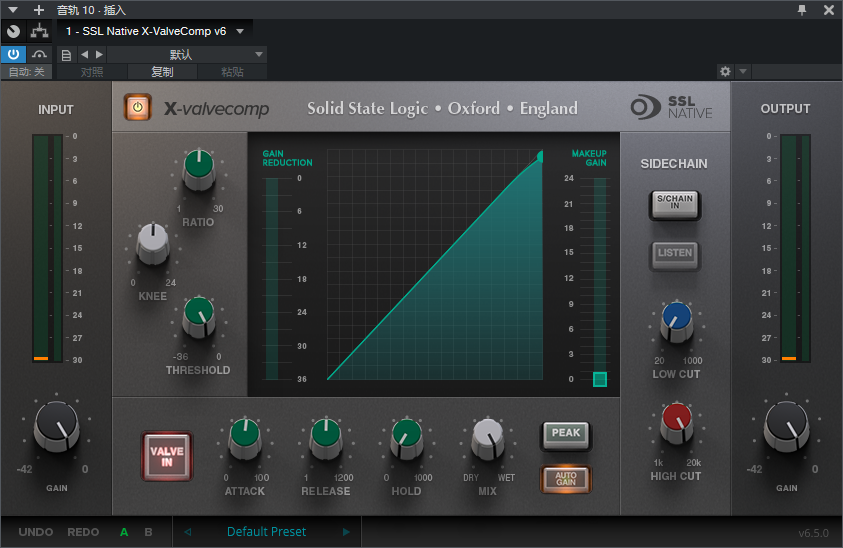Open the preset file page icon
This screenshot has width=843, height=548.
click(66, 55)
